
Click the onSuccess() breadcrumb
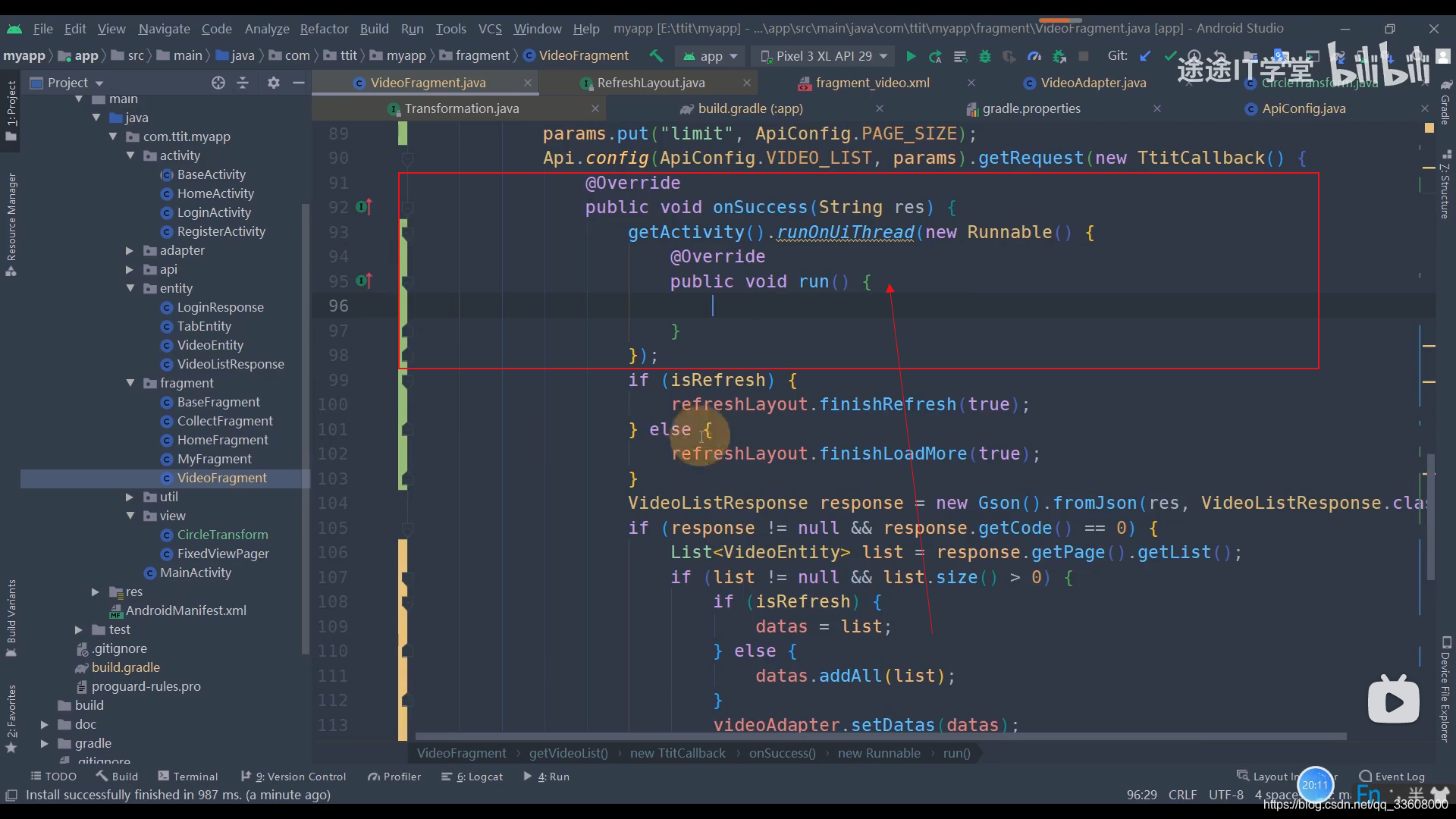[782, 753]
